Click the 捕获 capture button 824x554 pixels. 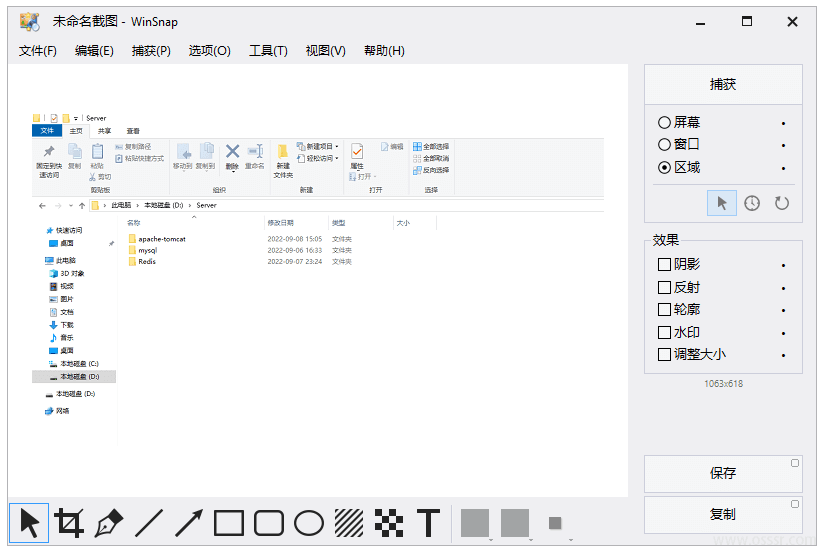723,85
